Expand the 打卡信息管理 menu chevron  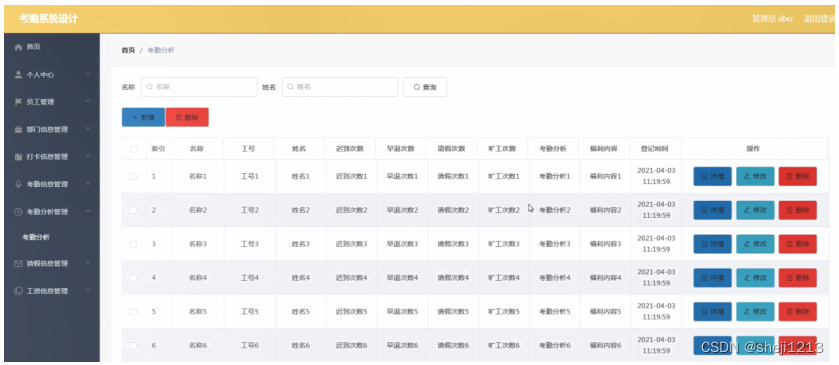(88, 157)
